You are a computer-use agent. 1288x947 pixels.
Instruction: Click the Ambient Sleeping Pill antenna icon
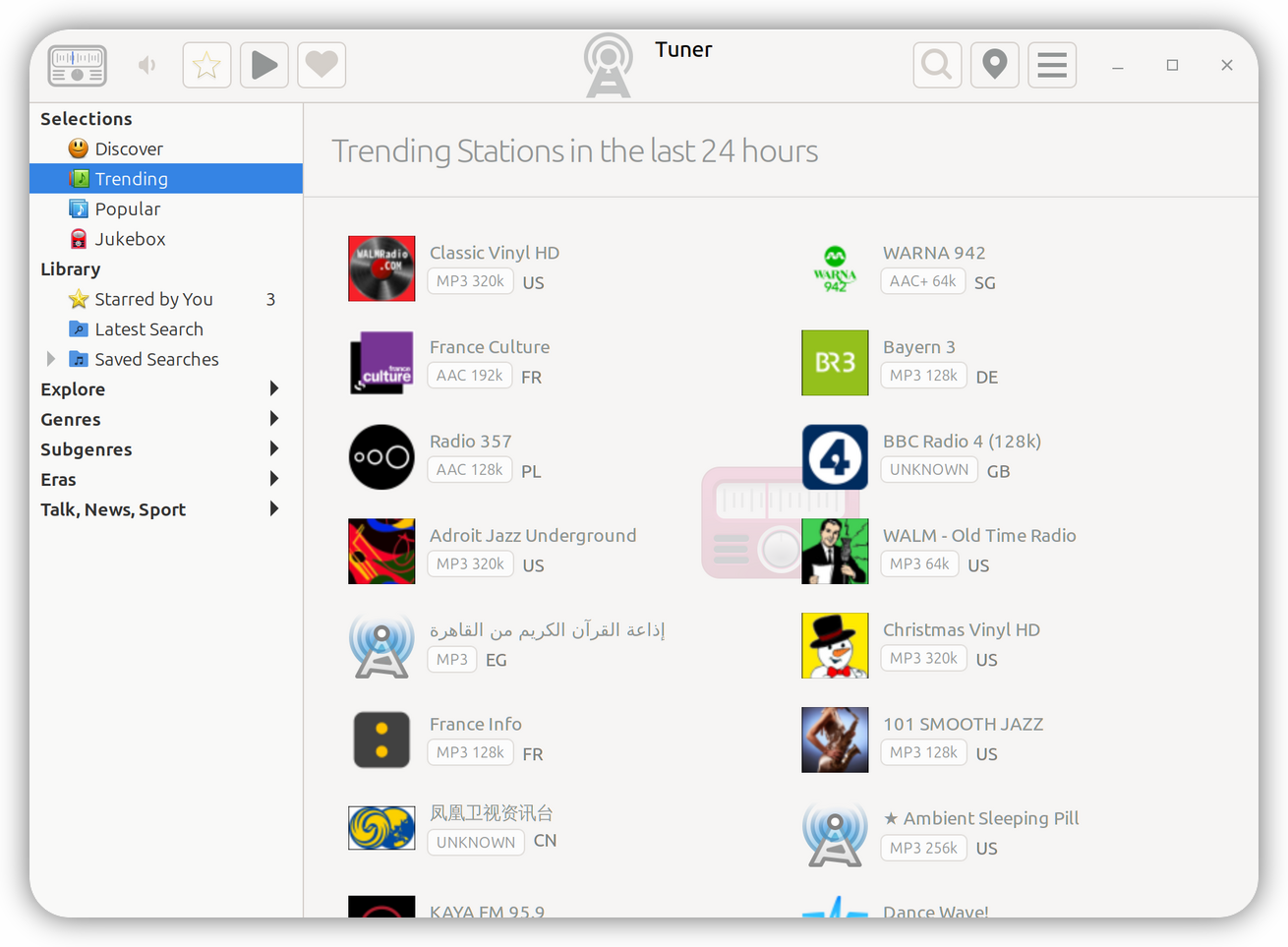[x=835, y=834]
